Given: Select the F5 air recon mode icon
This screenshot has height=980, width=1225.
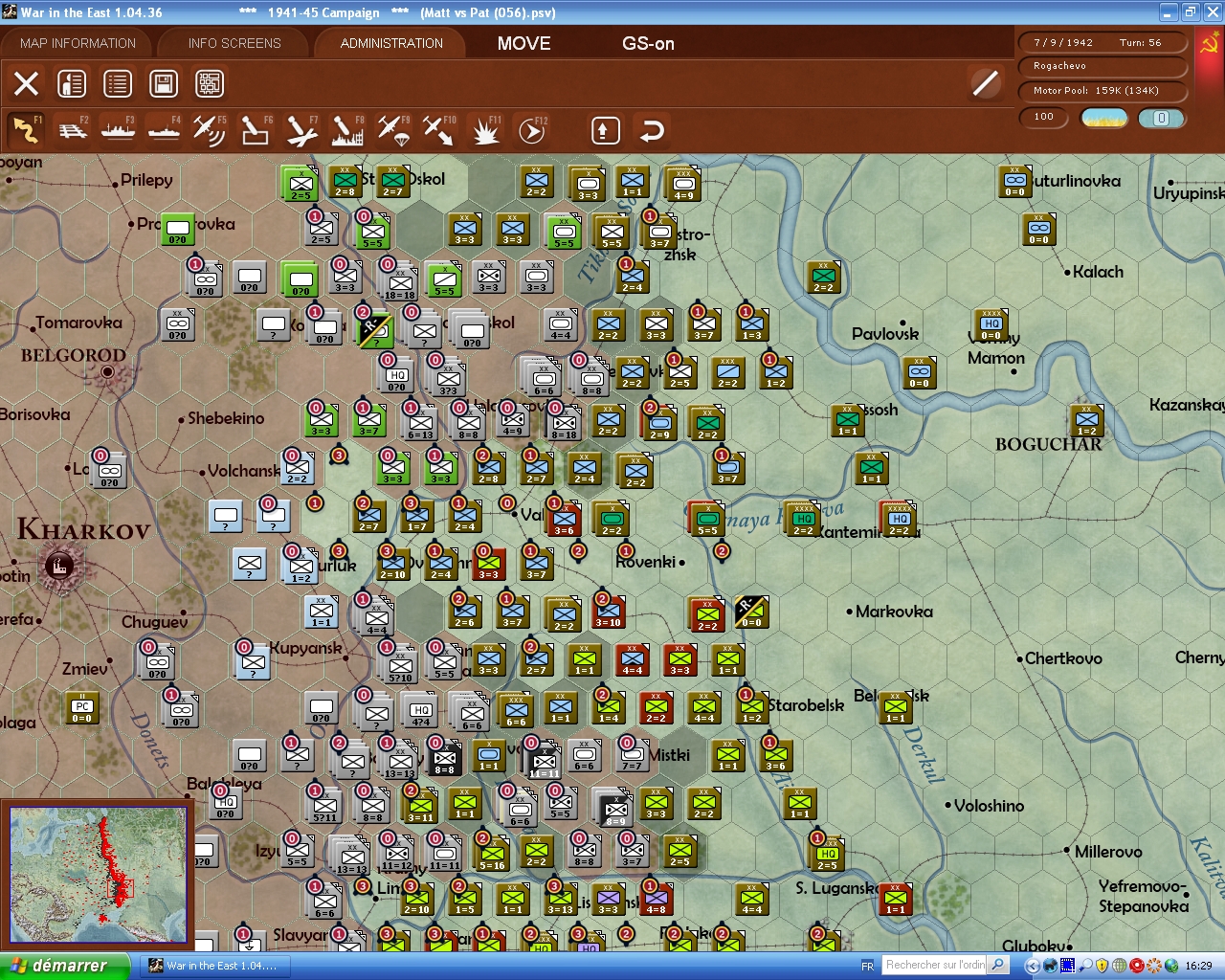Looking at the screenshot, I should [210, 130].
